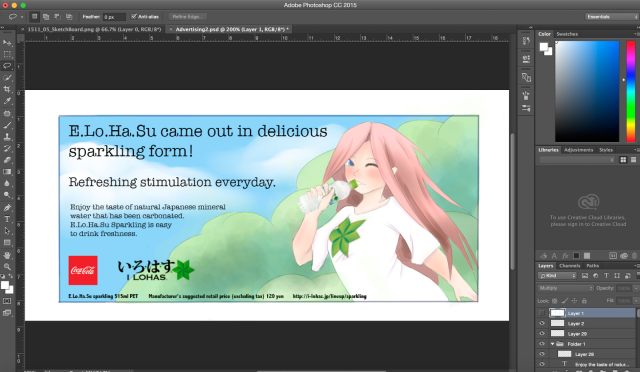
Task: Switch to the Channels tab
Action: [570, 266]
